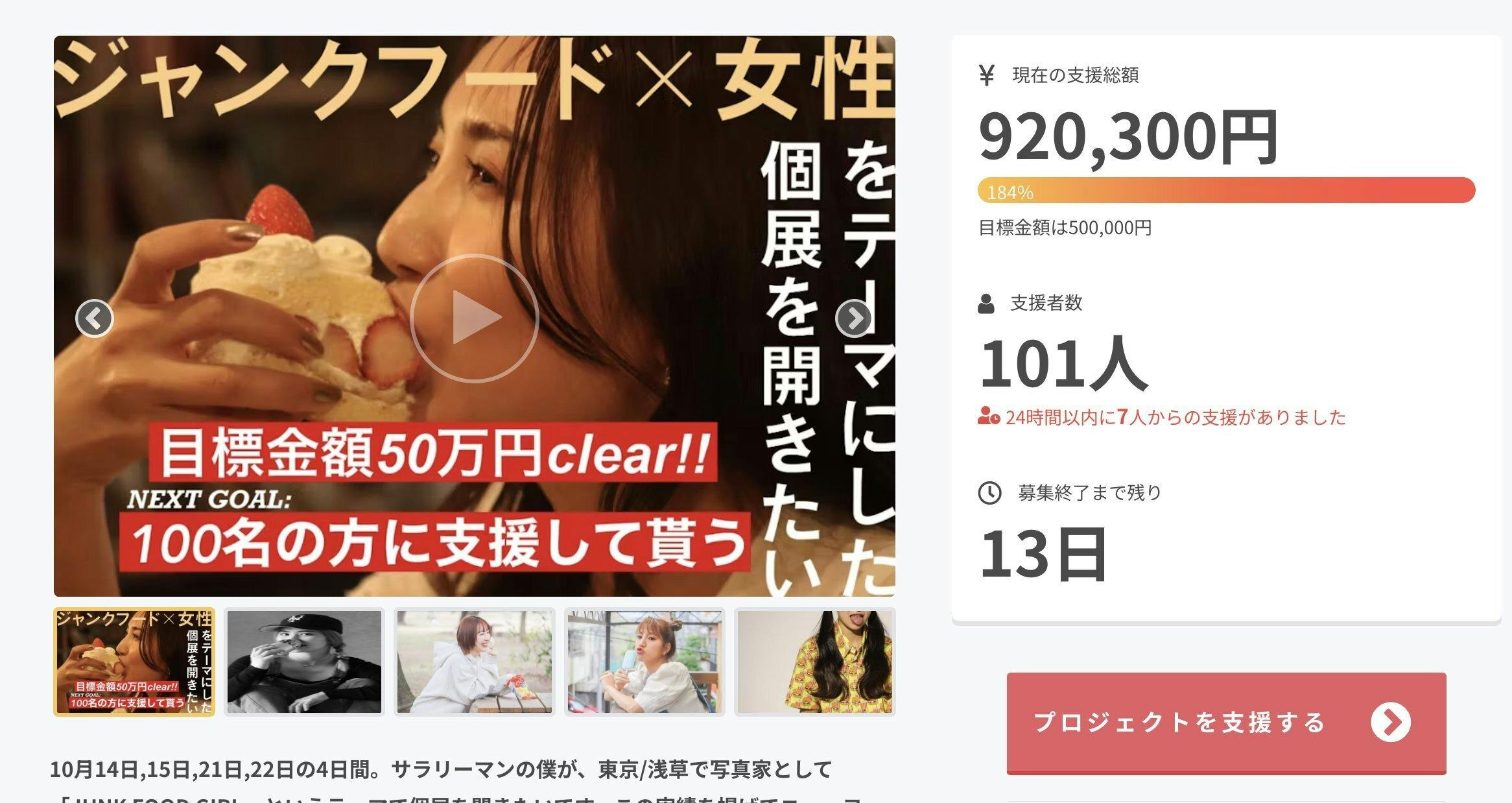Viewport: 1512px width, 803px height.
Task: Advance carousel with the right arrow icon
Action: (x=854, y=318)
